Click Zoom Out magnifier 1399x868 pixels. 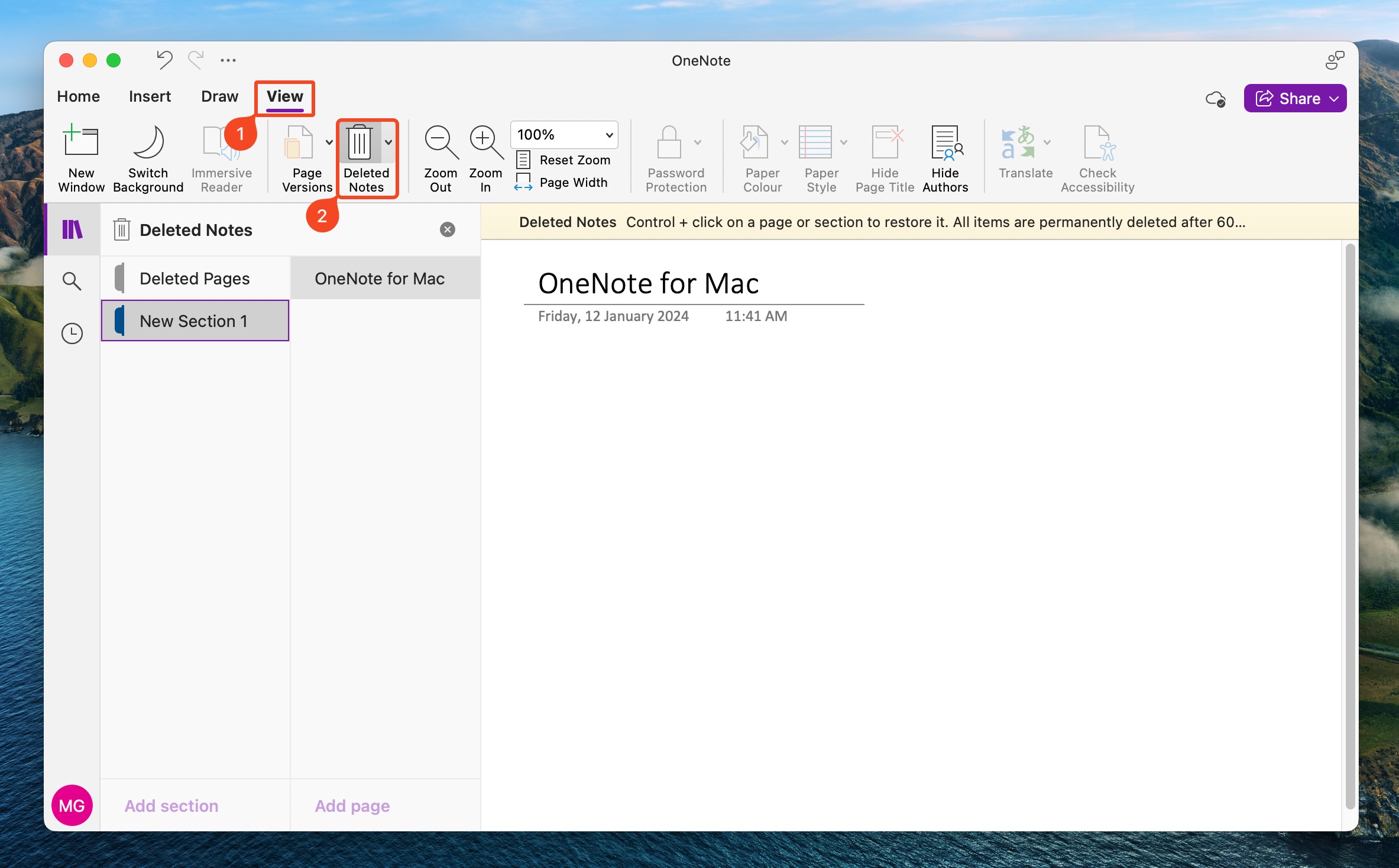441,142
